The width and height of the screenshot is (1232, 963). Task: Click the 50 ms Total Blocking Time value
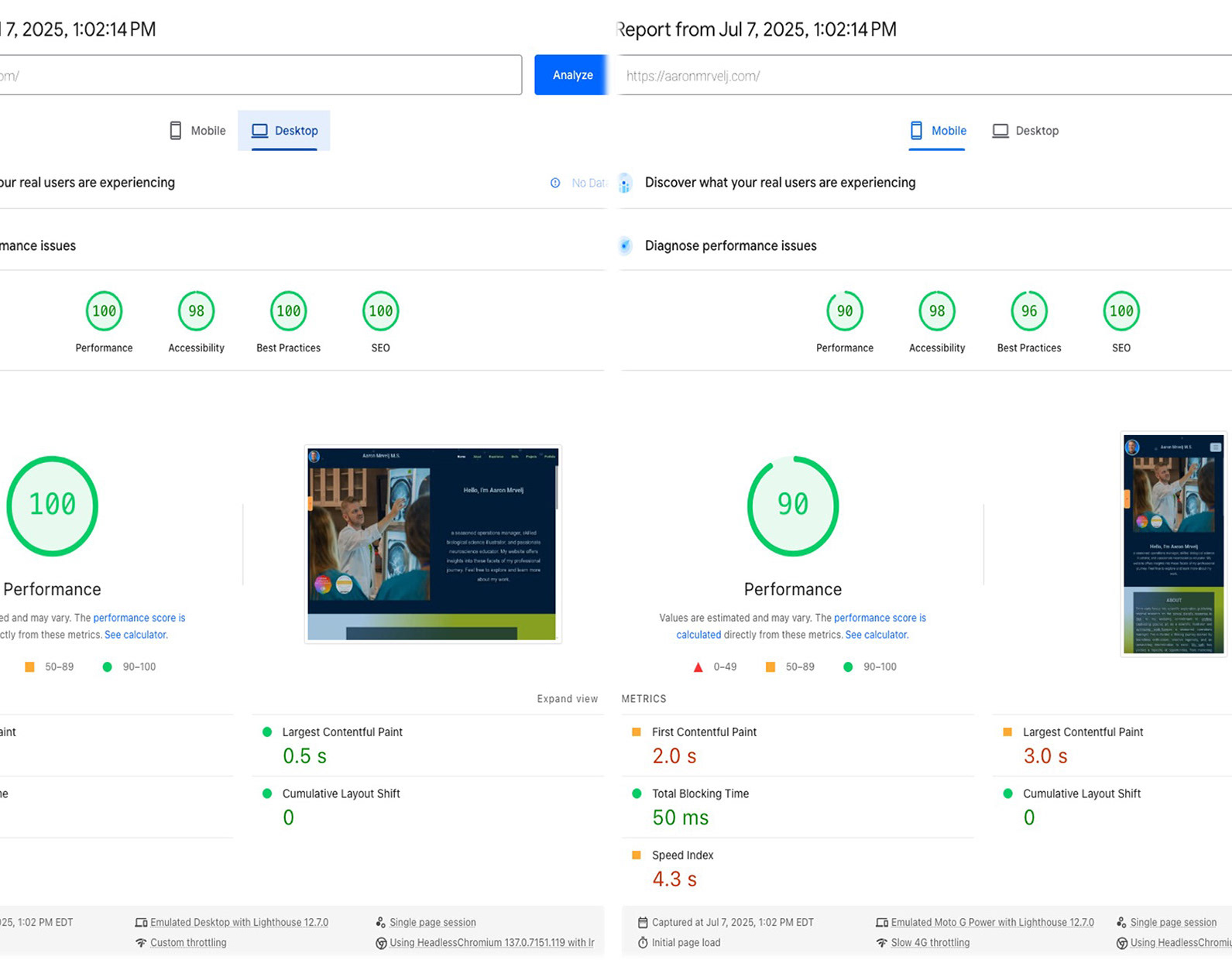pos(681,817)
